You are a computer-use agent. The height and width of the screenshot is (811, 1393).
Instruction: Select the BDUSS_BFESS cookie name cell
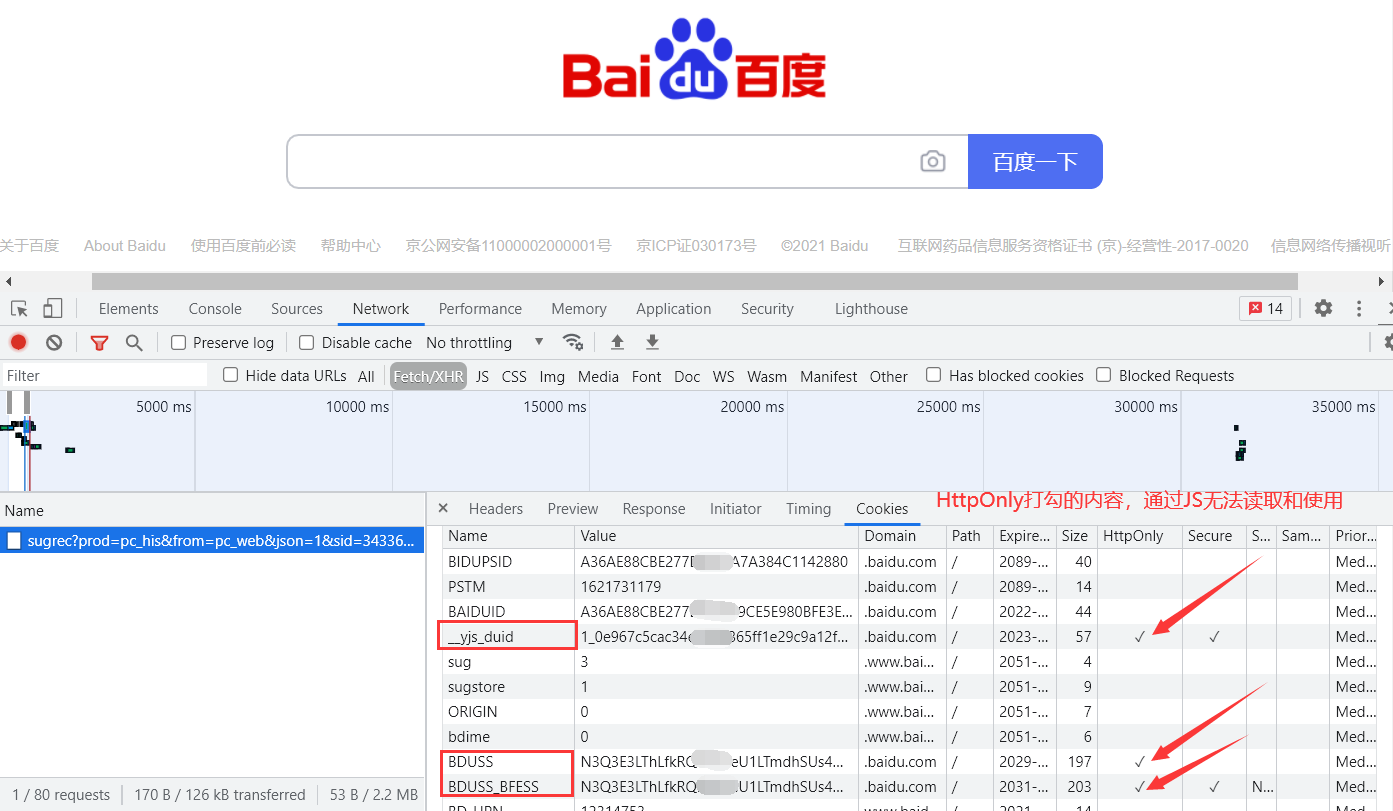(x=509, y=786)
